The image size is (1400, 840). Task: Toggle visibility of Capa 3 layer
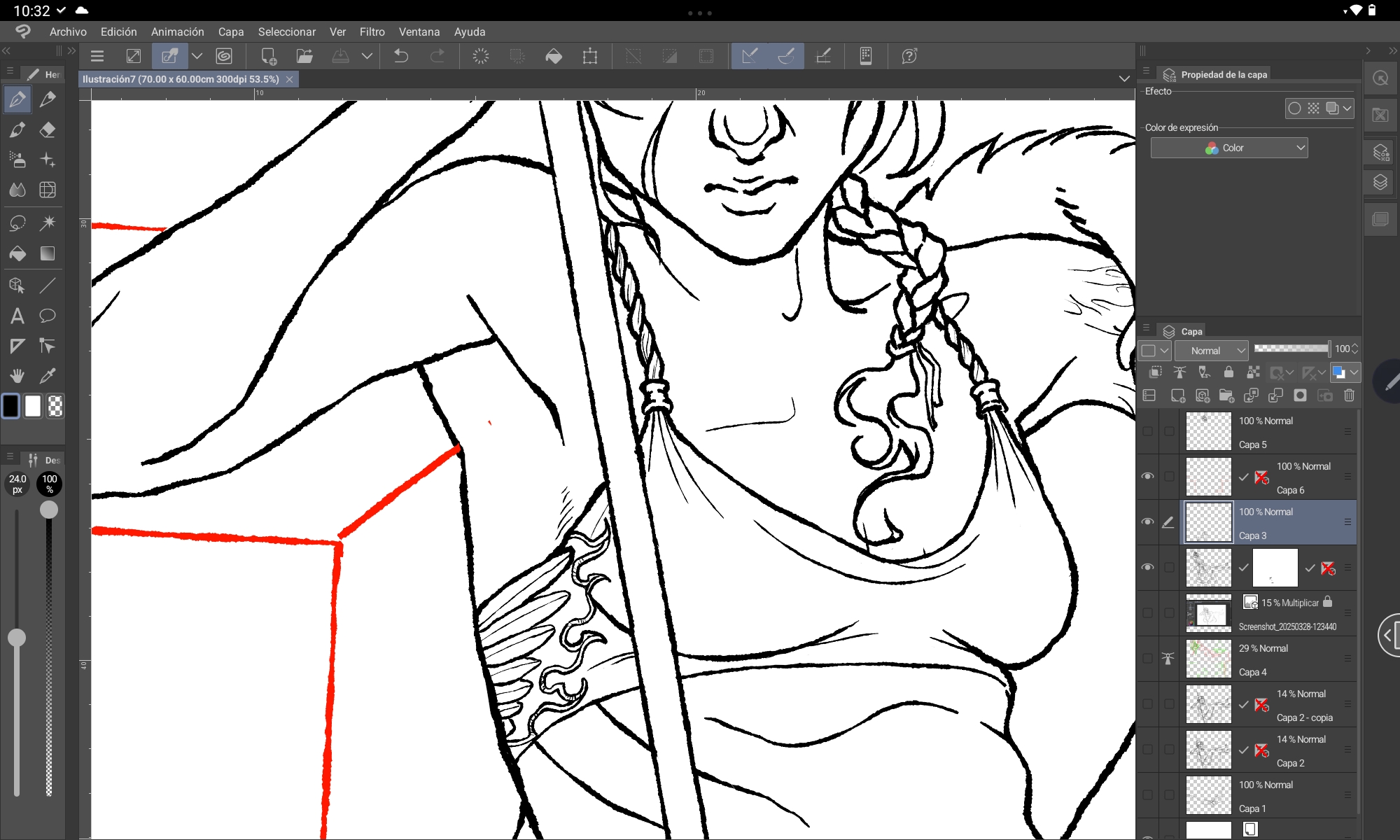pyautogui.click(x=1147, y=522)
